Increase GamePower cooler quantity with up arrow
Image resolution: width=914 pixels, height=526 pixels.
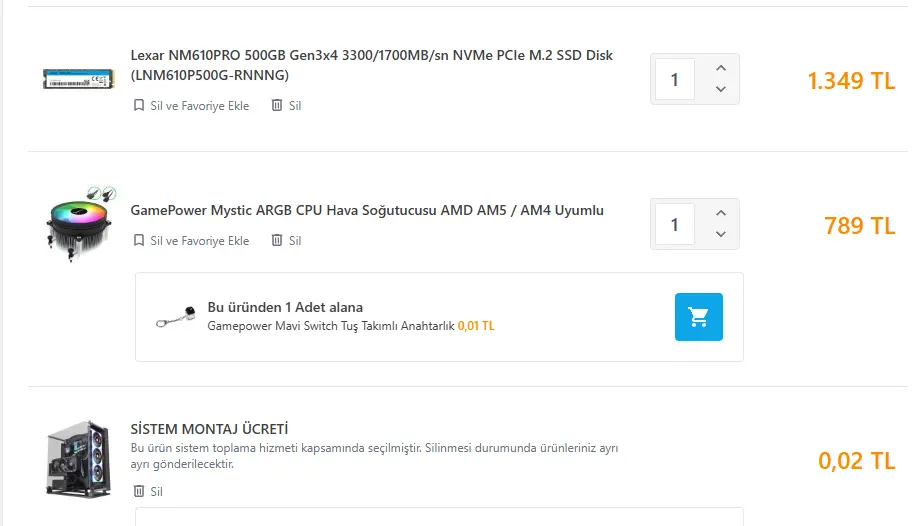(x=721, y=213)
